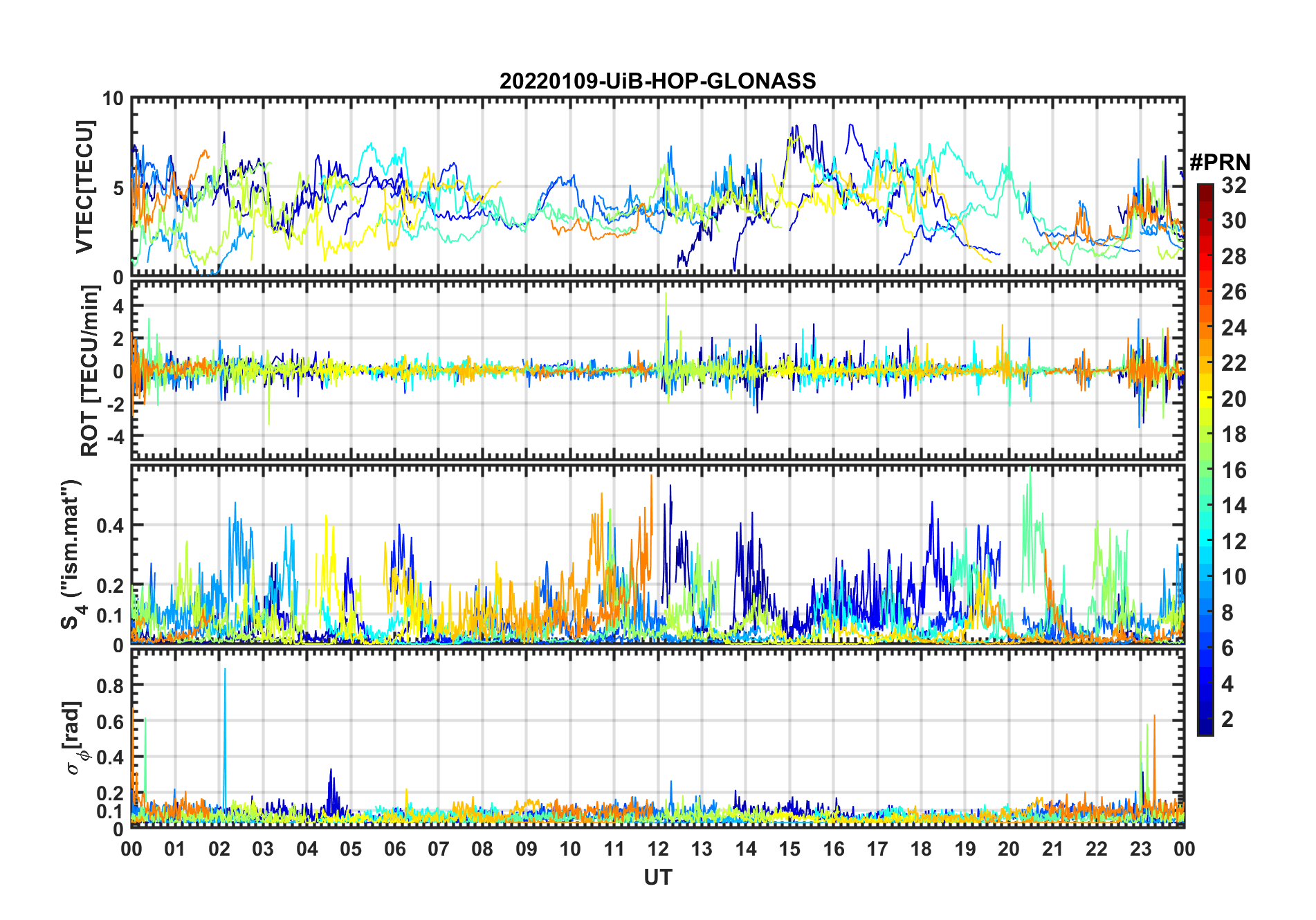
Task: Click the y-axis tick 10 on the VTEC panel
Action: coord(113,99)
